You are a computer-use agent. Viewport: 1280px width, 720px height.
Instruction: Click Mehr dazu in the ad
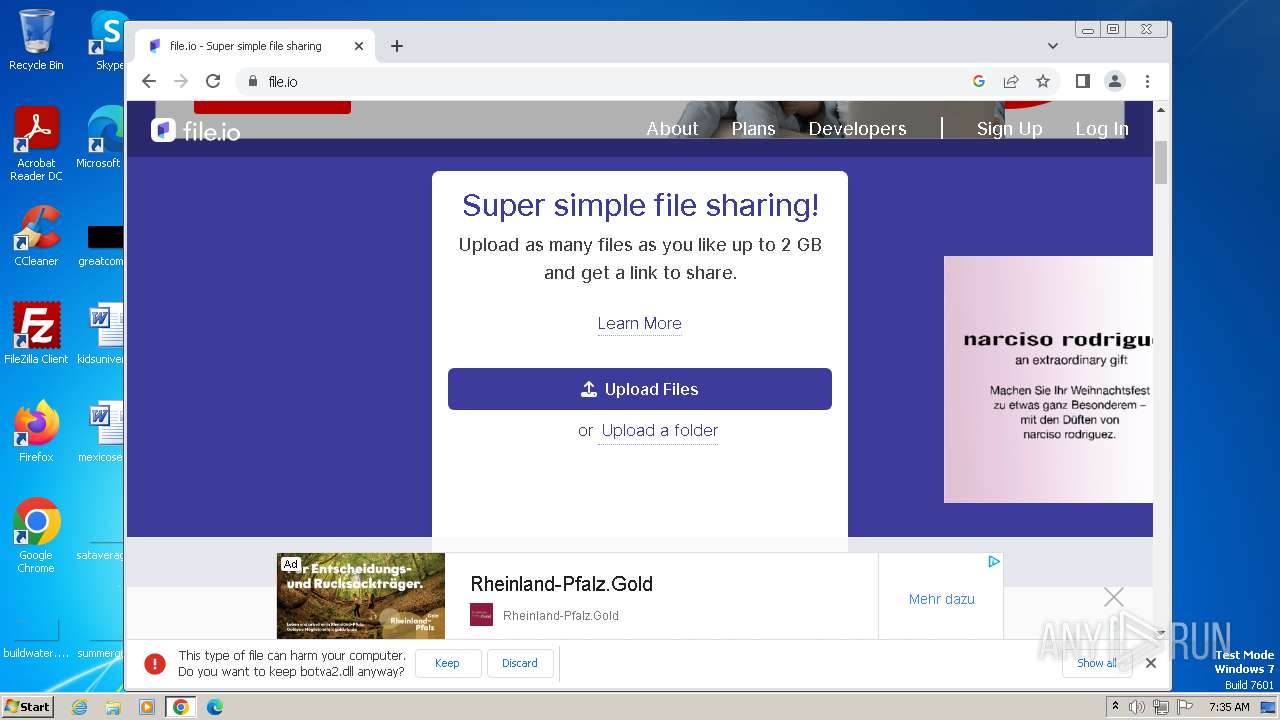click(x=941, y=599)
